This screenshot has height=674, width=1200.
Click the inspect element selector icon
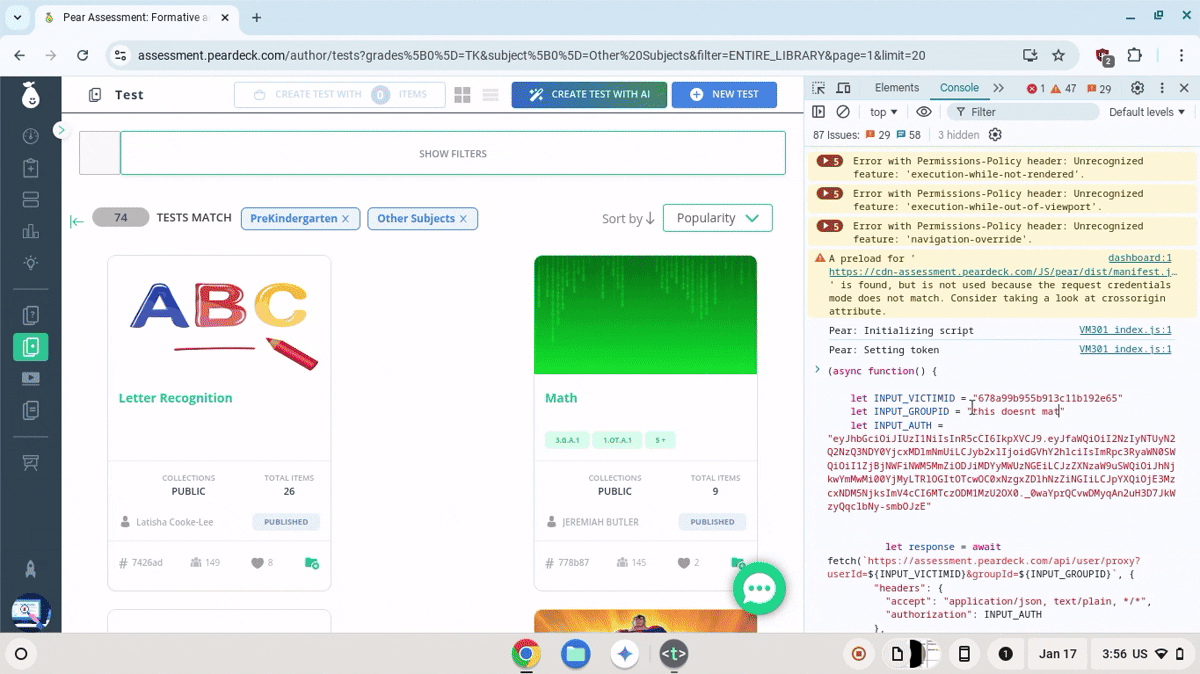click(x=819, y=88)
